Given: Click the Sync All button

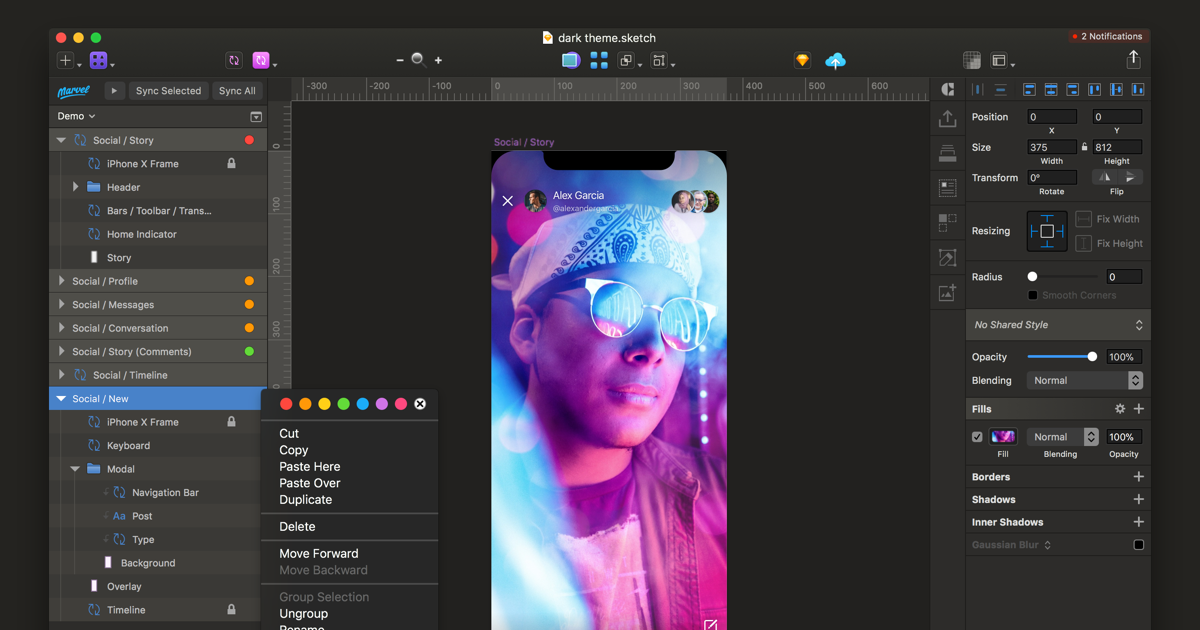Looking at the screenshot, I should point(236,91).
